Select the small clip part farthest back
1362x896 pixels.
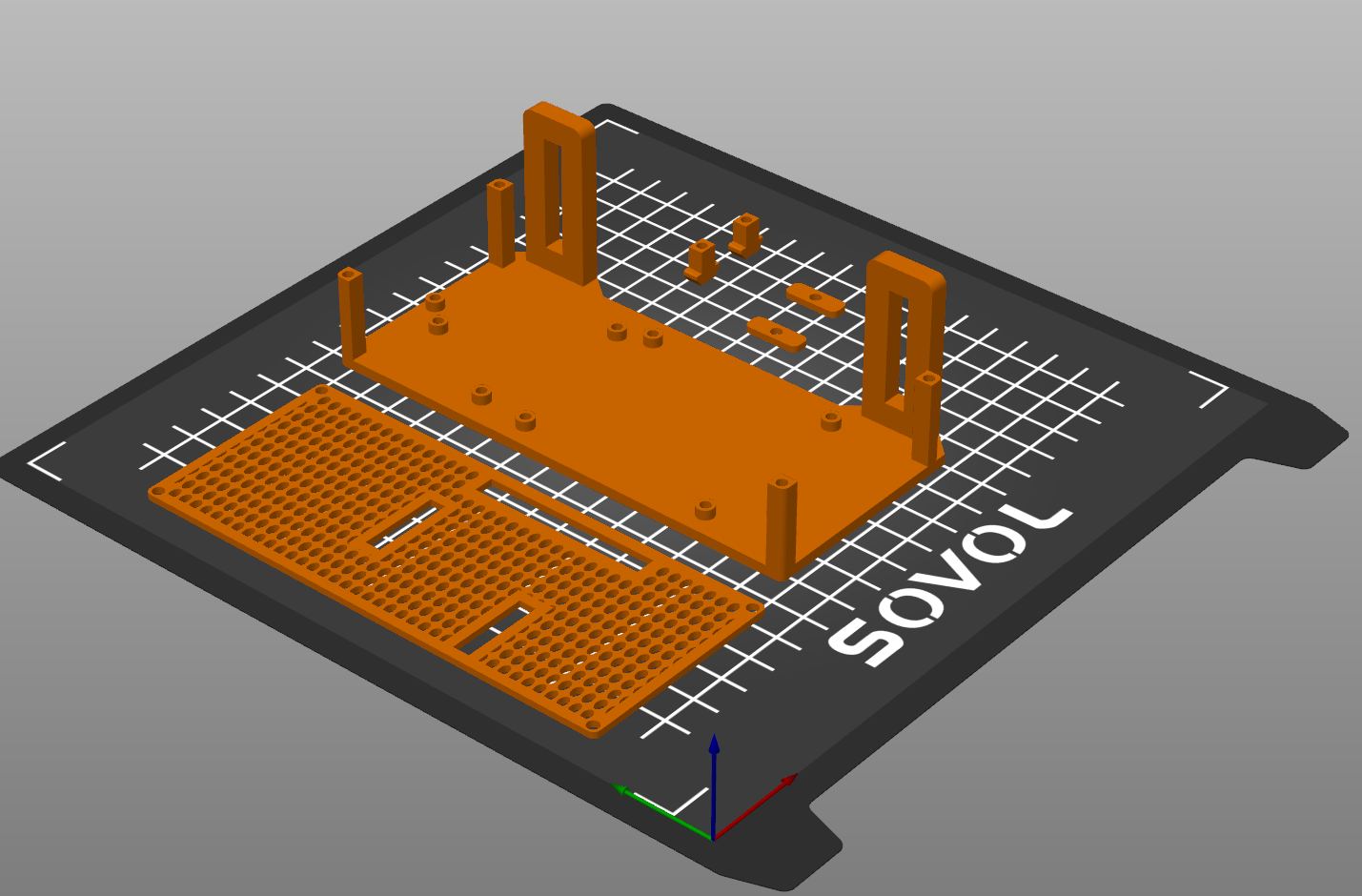point(745,234)
